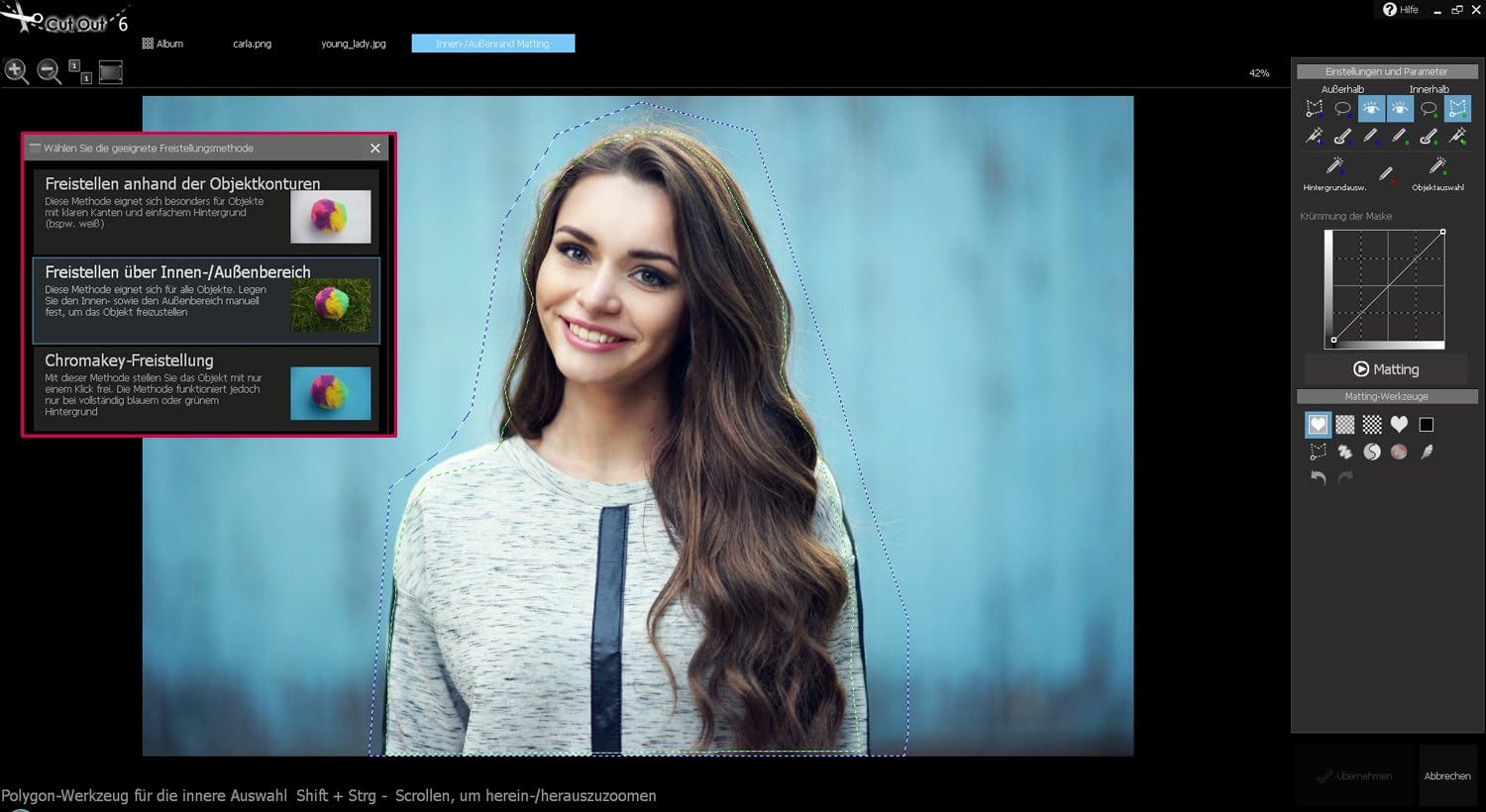Select the white heart preview icon
This screenshot has width=1486, height=812.
click(x=1399, y=424)
